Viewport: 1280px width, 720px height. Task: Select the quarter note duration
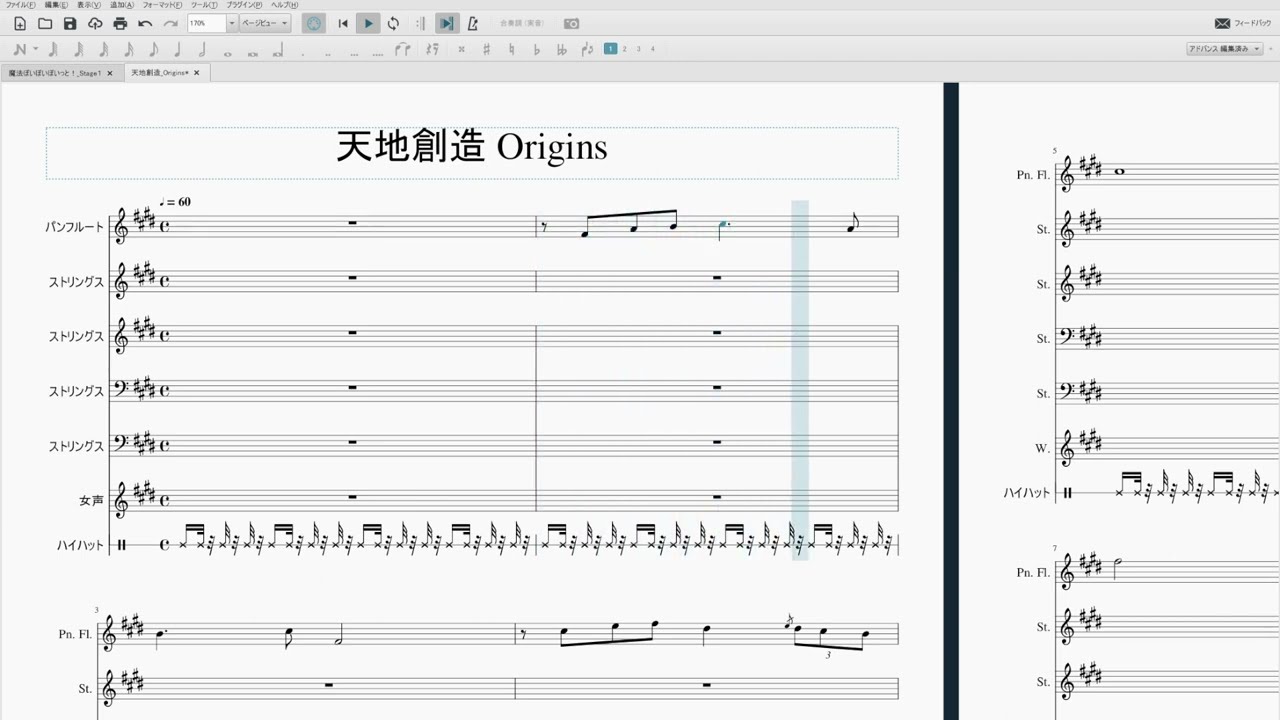point(178,49)
